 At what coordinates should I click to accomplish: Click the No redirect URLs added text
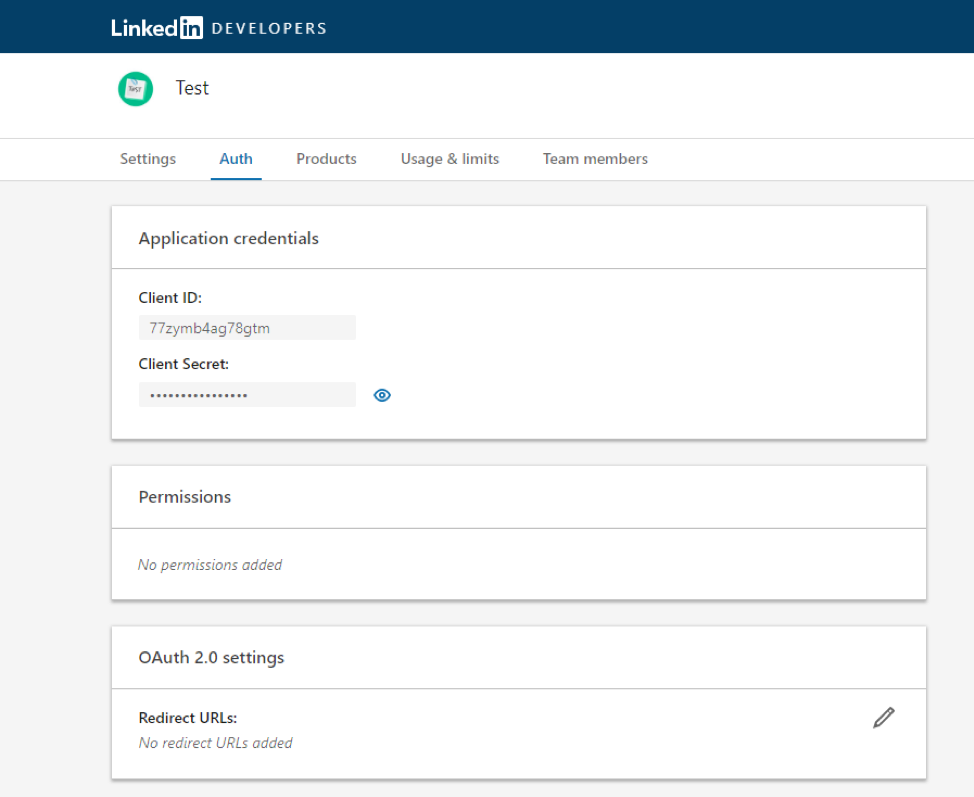(216, 743)
